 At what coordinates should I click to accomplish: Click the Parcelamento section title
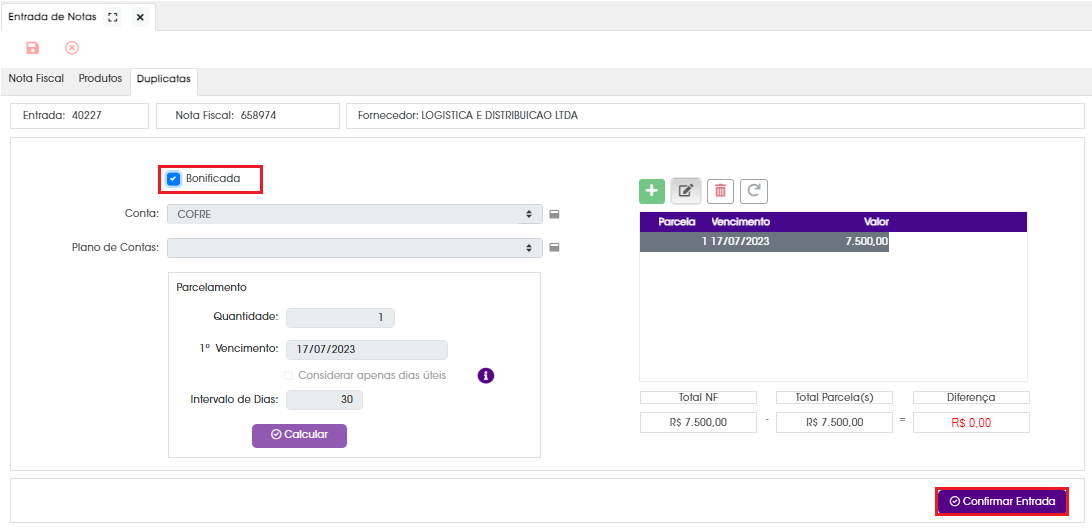[x=212, y=287]
